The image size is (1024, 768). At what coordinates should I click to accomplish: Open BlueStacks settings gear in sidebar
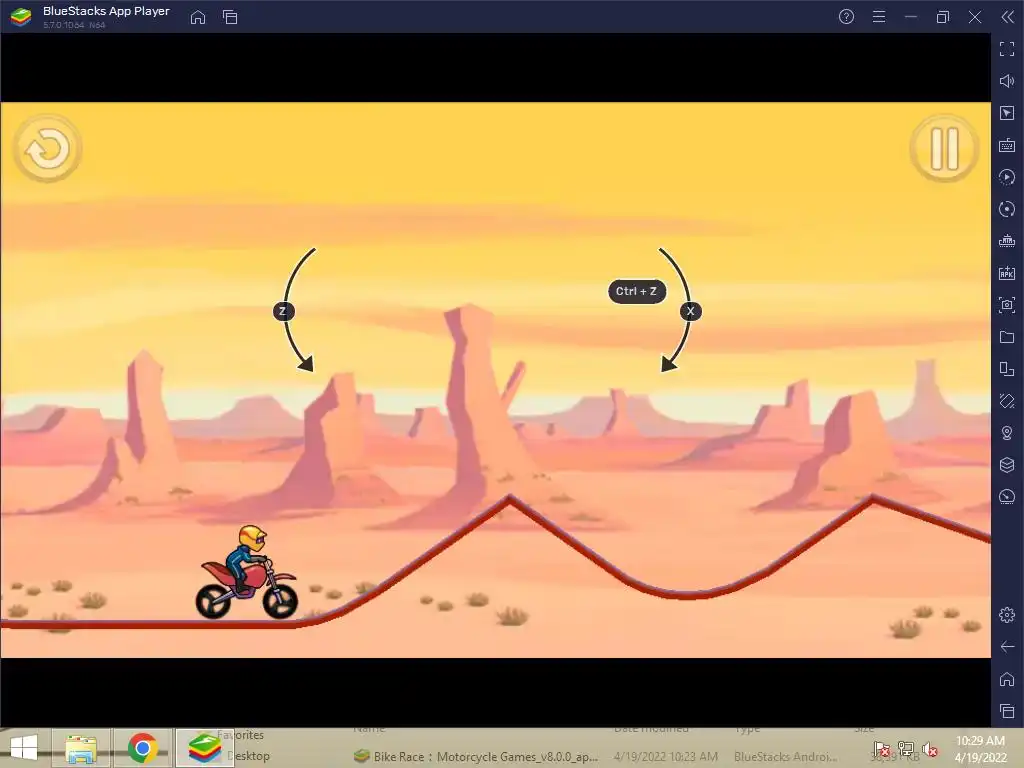tap(1007, 615)
